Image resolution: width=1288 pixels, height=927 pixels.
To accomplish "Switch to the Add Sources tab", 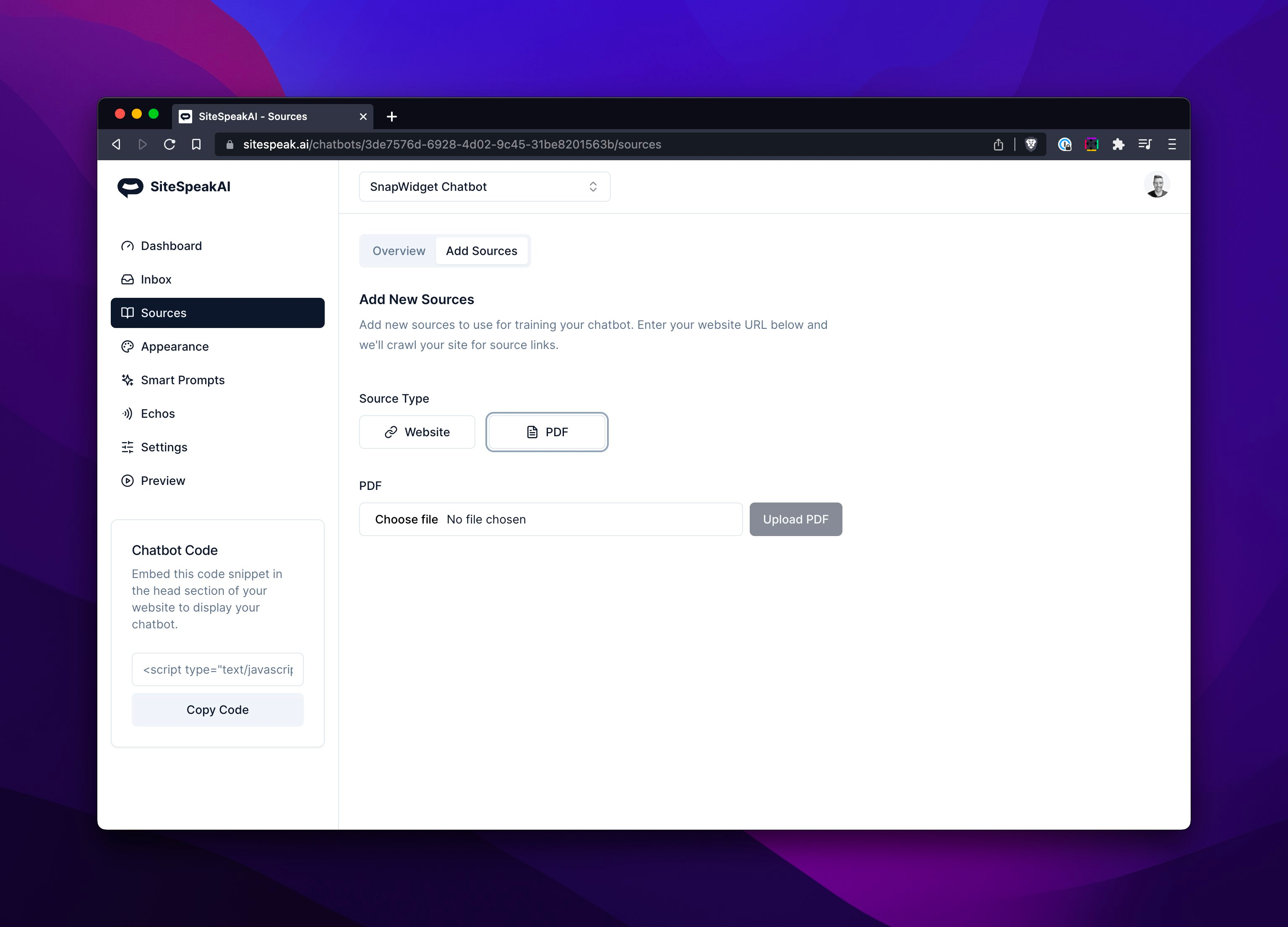I will click(x=481, y=251).
